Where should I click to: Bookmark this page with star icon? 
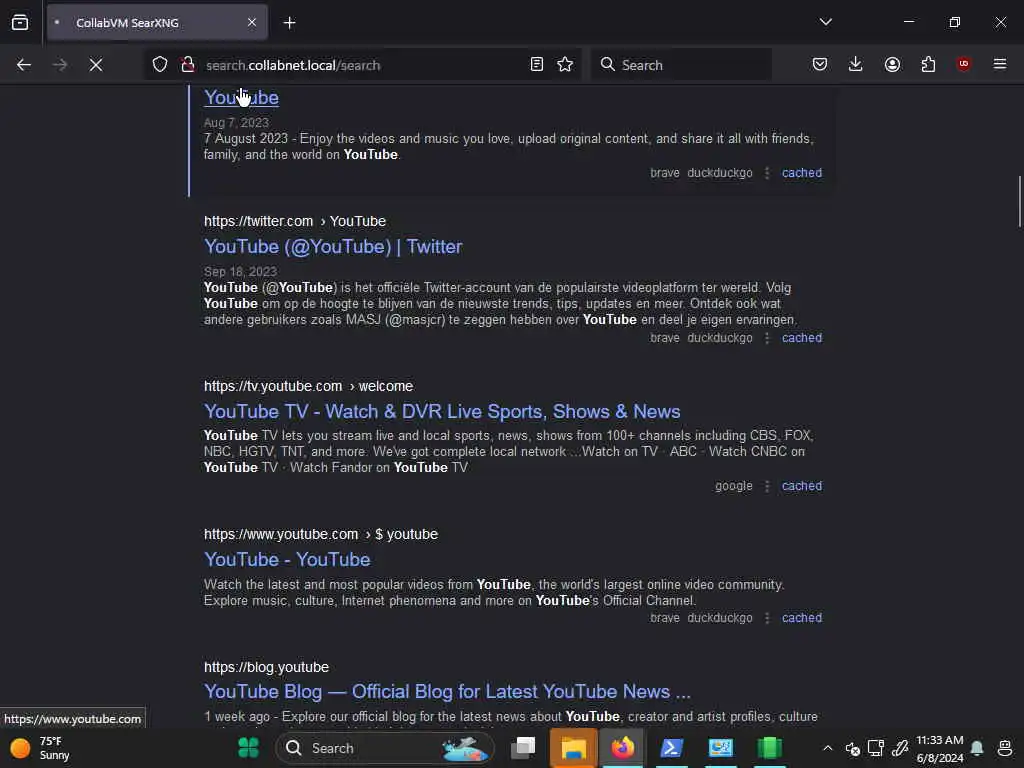(565, 65)
